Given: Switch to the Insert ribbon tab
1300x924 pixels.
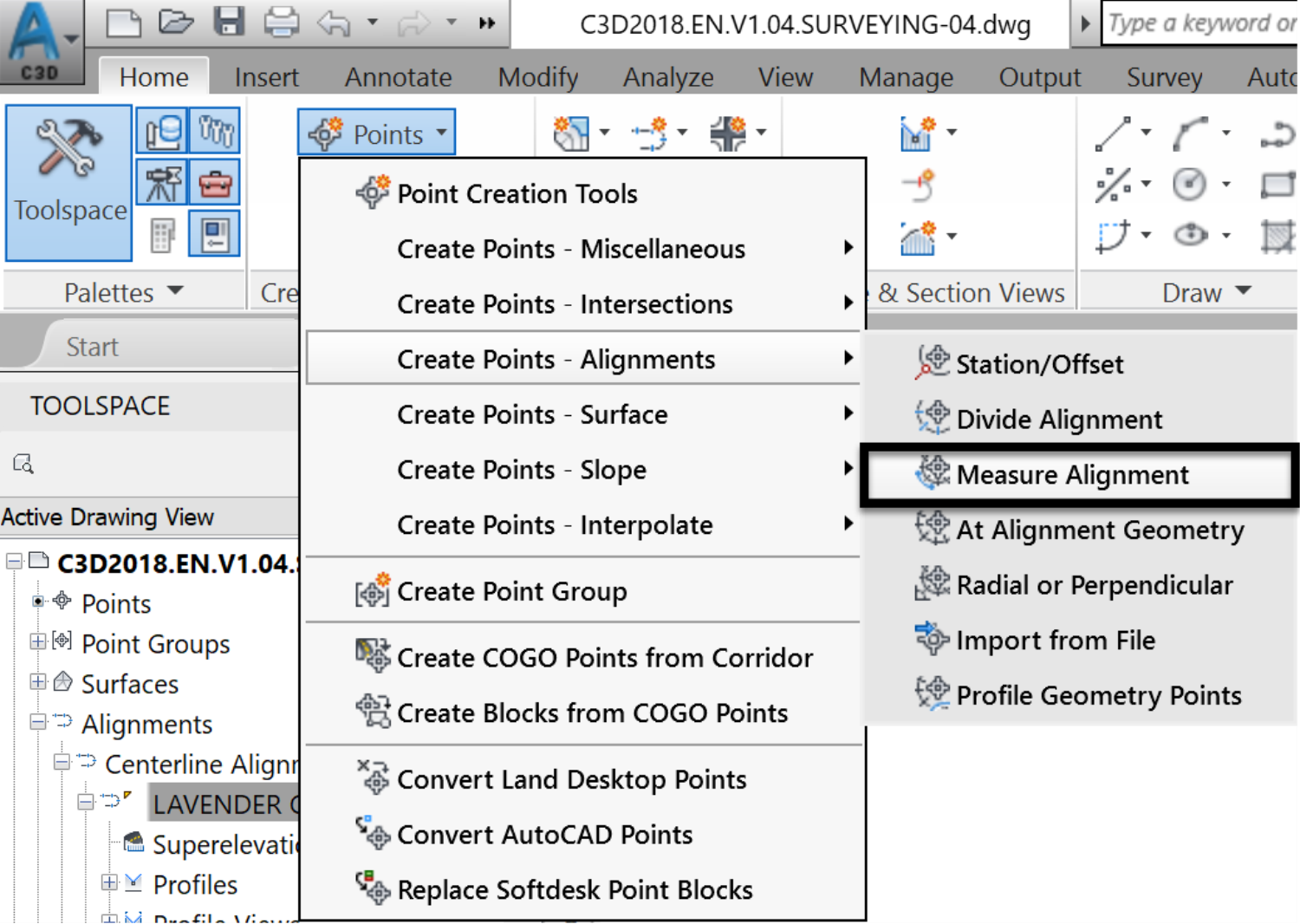Looking at the screenshot, I should tap(266, 77).
